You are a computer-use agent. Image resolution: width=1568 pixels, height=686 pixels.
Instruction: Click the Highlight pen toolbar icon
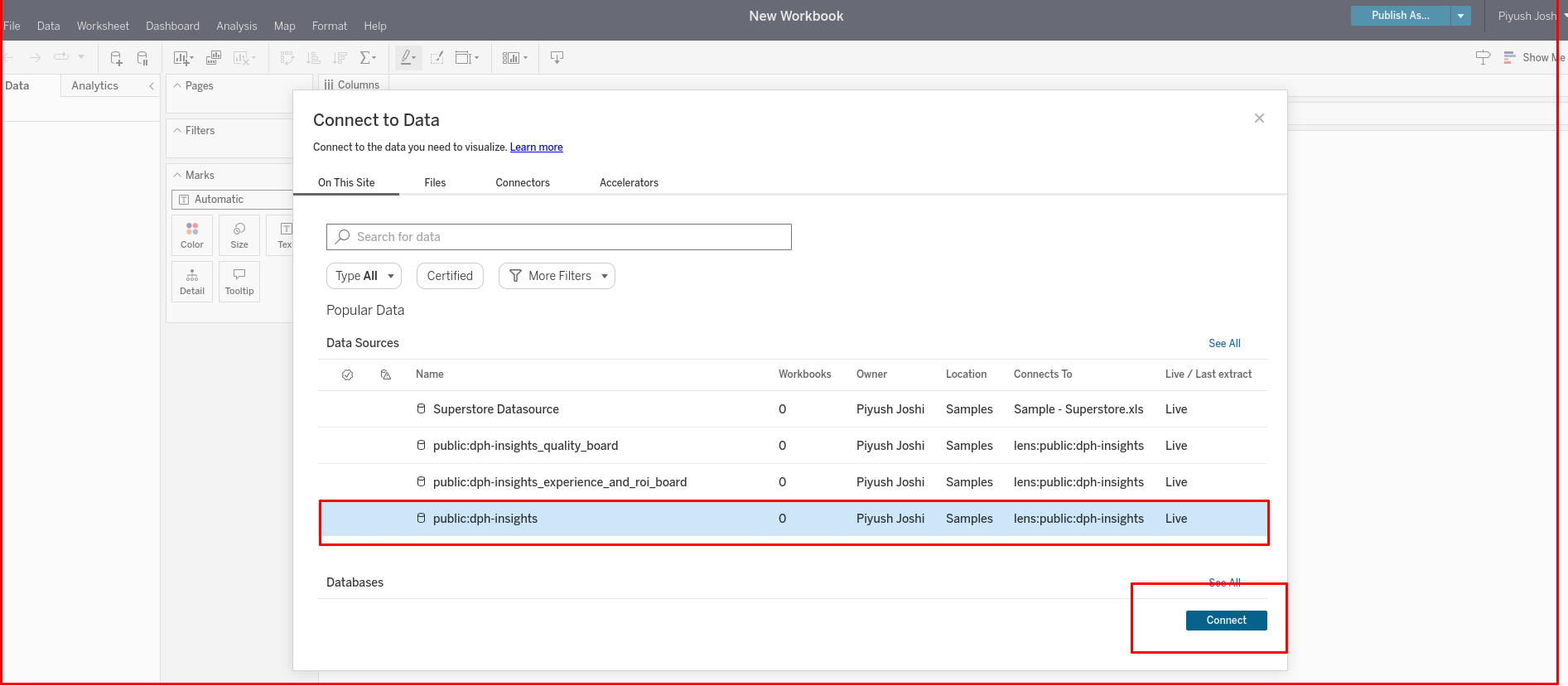point(408,58)
